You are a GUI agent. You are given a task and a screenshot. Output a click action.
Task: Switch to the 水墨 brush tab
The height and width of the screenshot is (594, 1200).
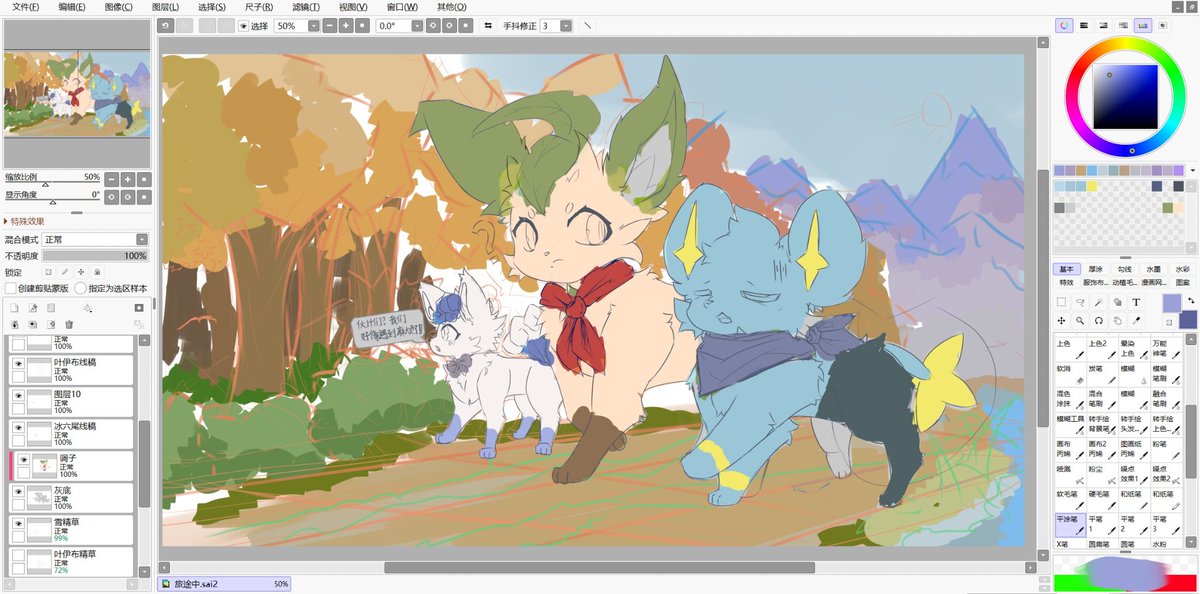coord(1154,269)
